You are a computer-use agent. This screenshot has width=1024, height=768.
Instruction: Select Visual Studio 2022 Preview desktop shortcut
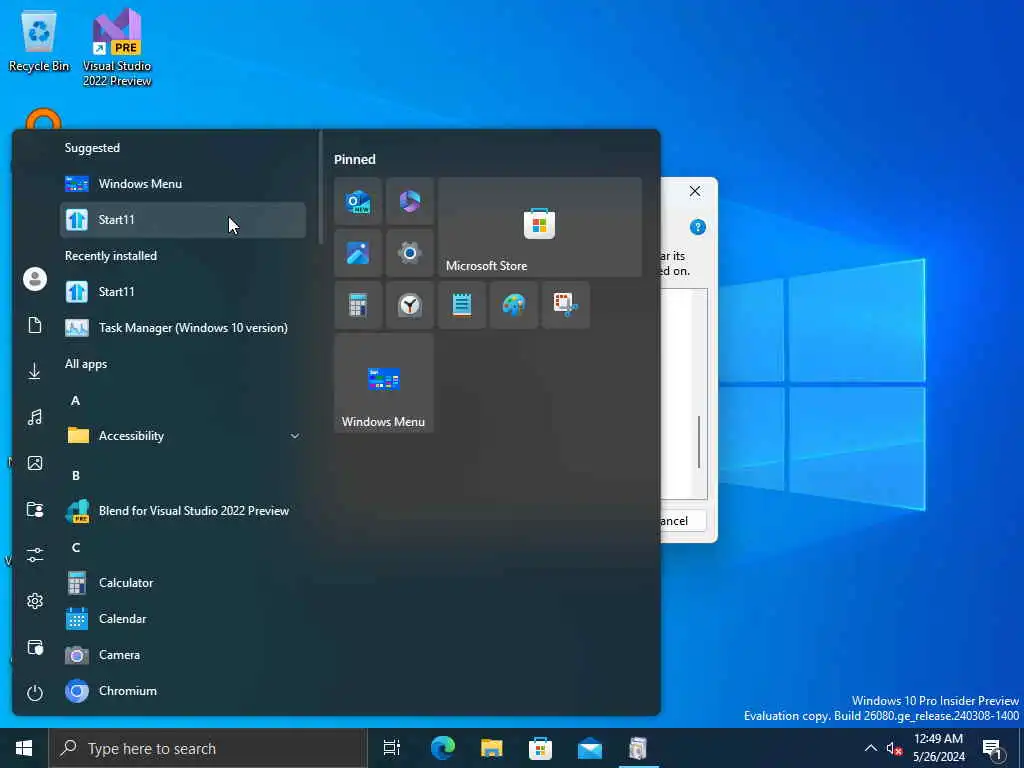pyautogui.click(x=117, y=47)
